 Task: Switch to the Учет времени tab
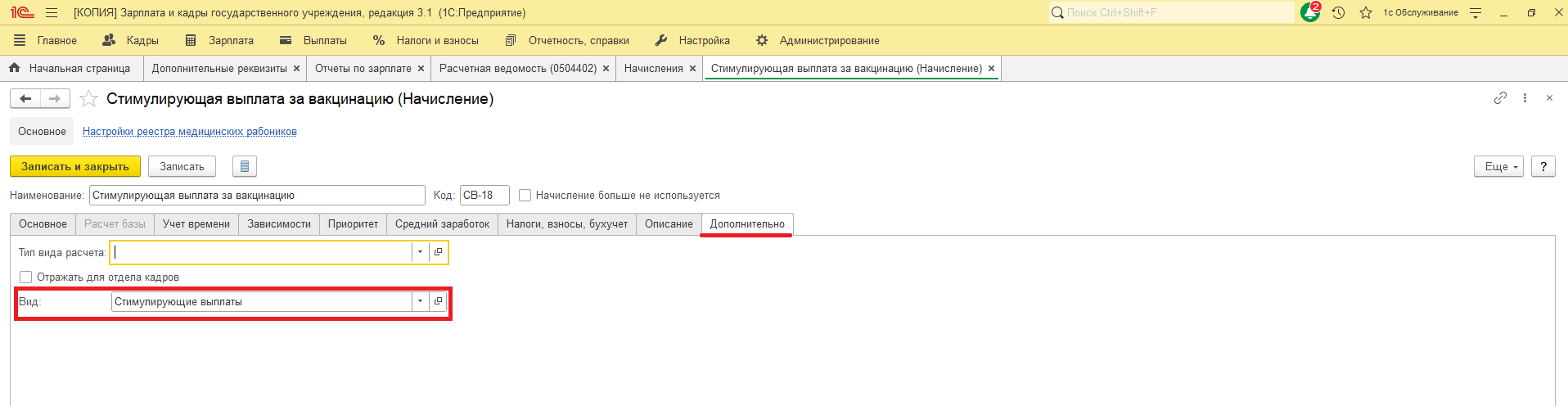tap(196, 223)
